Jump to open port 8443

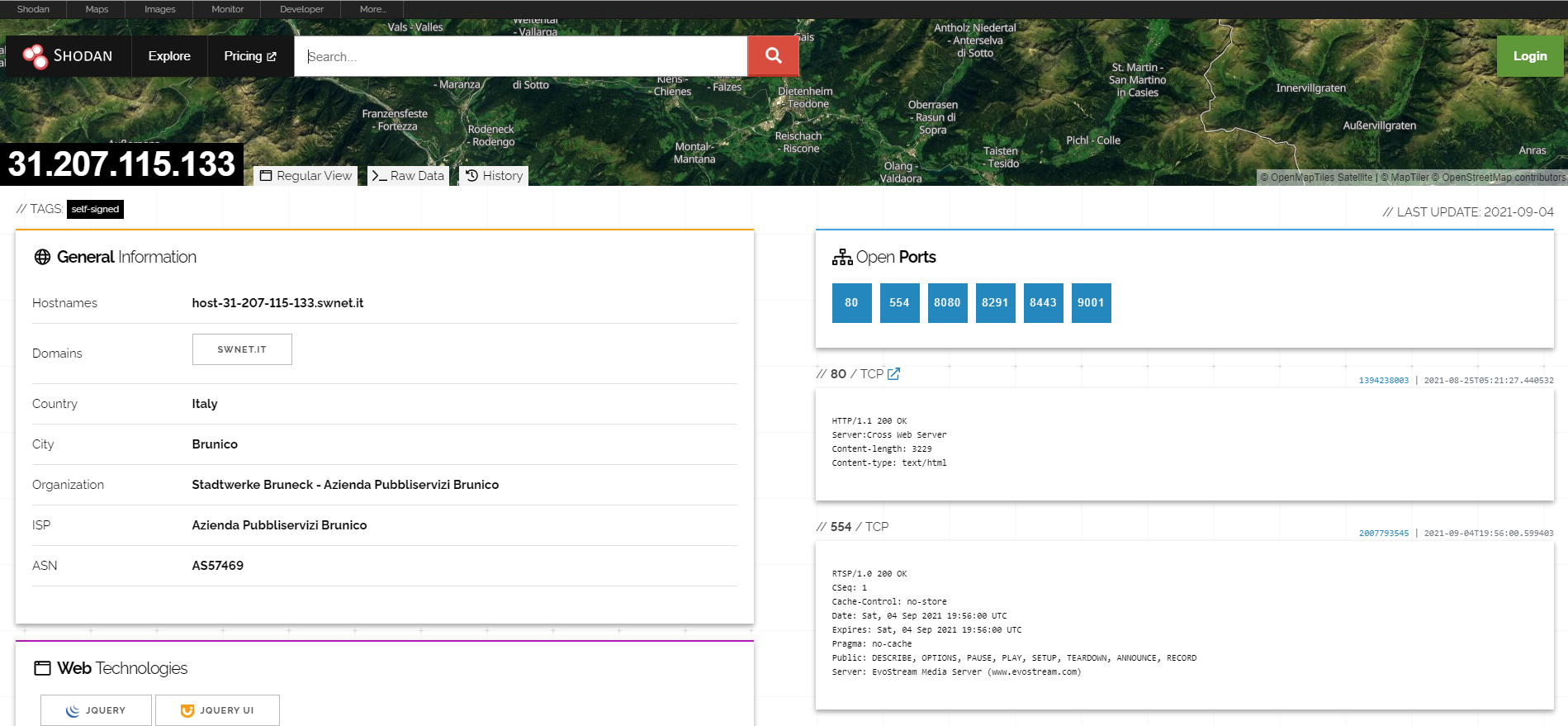point(1043,303)
